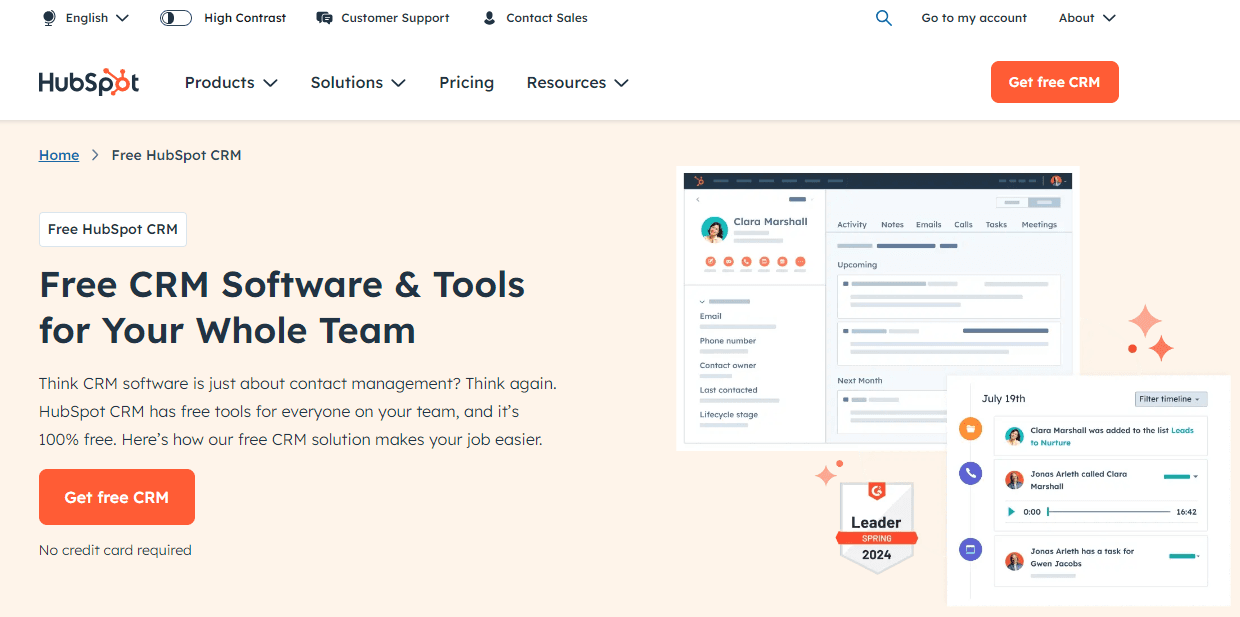1240x617 pixels.
Task: Switch to the Meetings tab
Action: (1039, 224)
